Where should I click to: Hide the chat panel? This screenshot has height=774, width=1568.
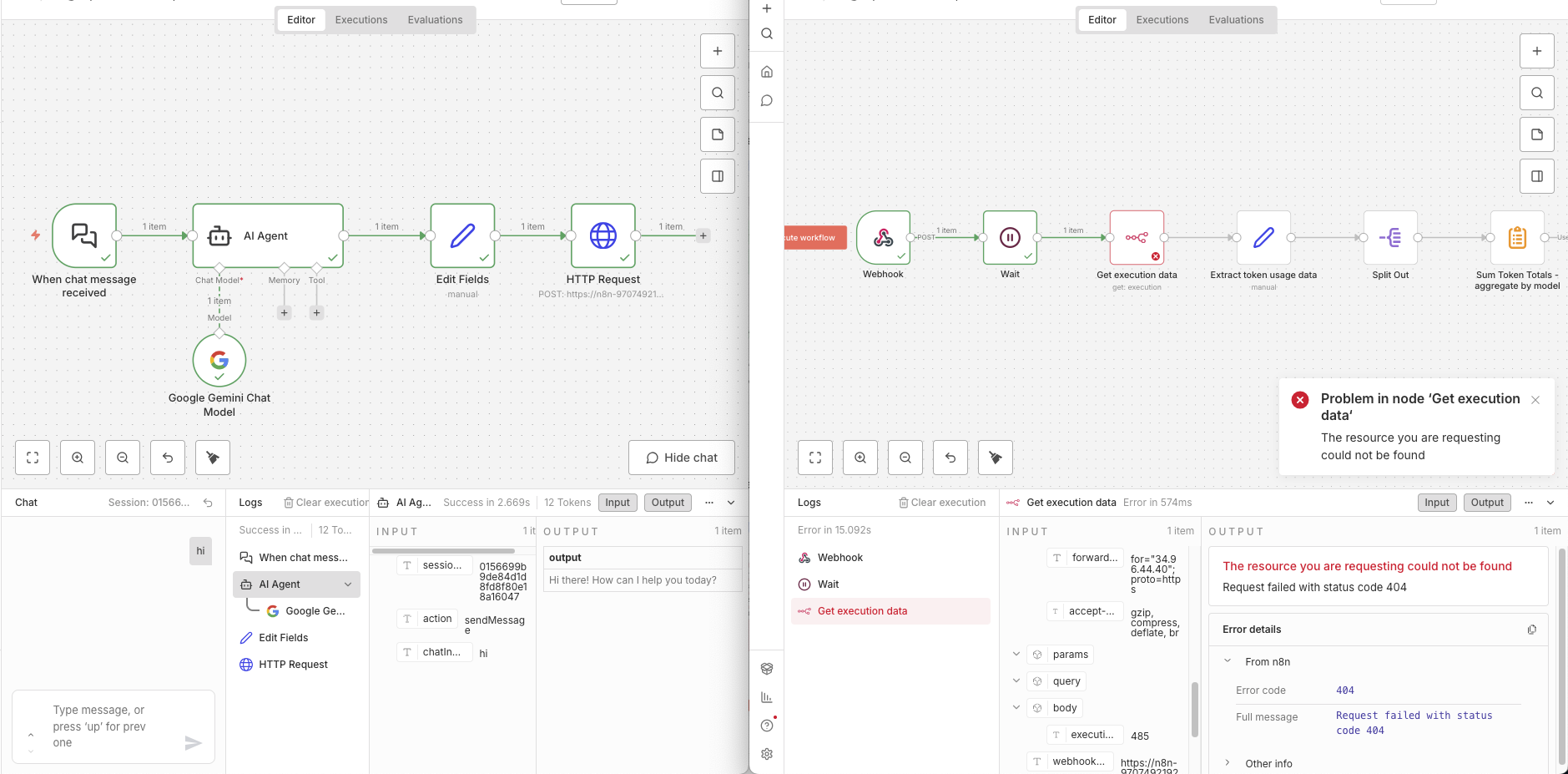[682, 458]
